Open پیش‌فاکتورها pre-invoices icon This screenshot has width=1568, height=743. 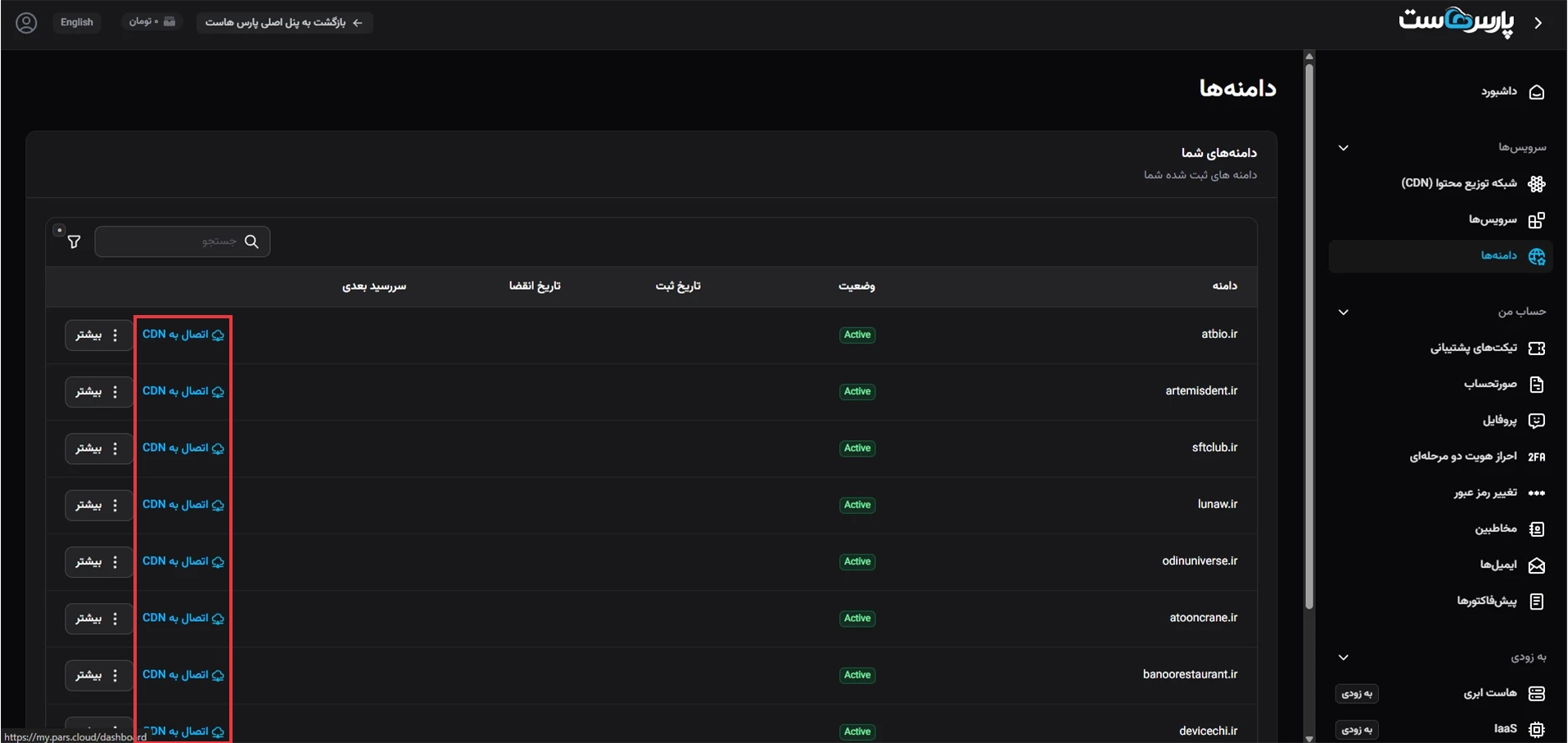click(x=1537, y=601)
